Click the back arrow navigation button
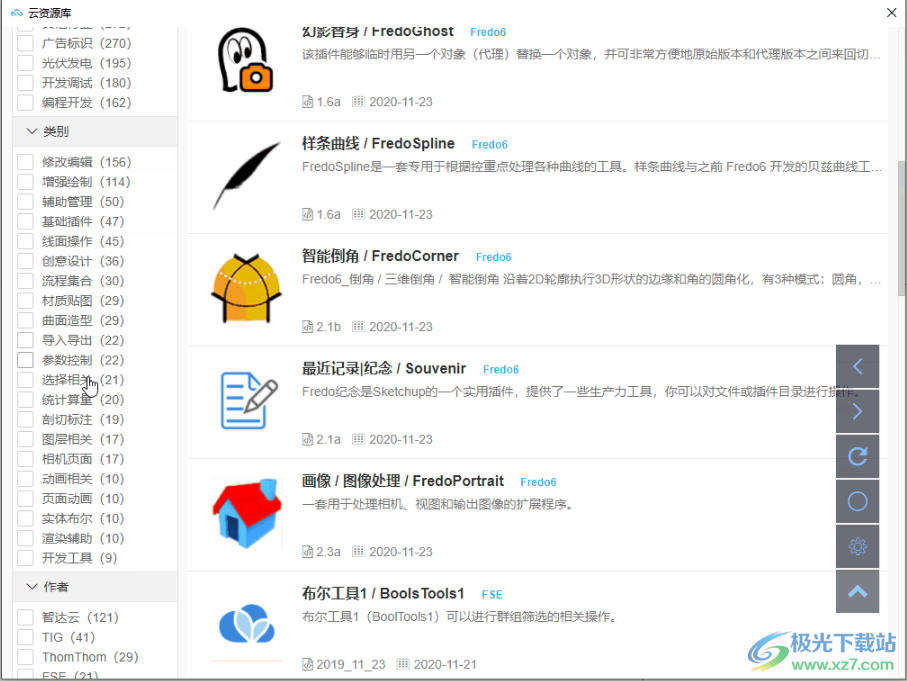 coord(857,366)
